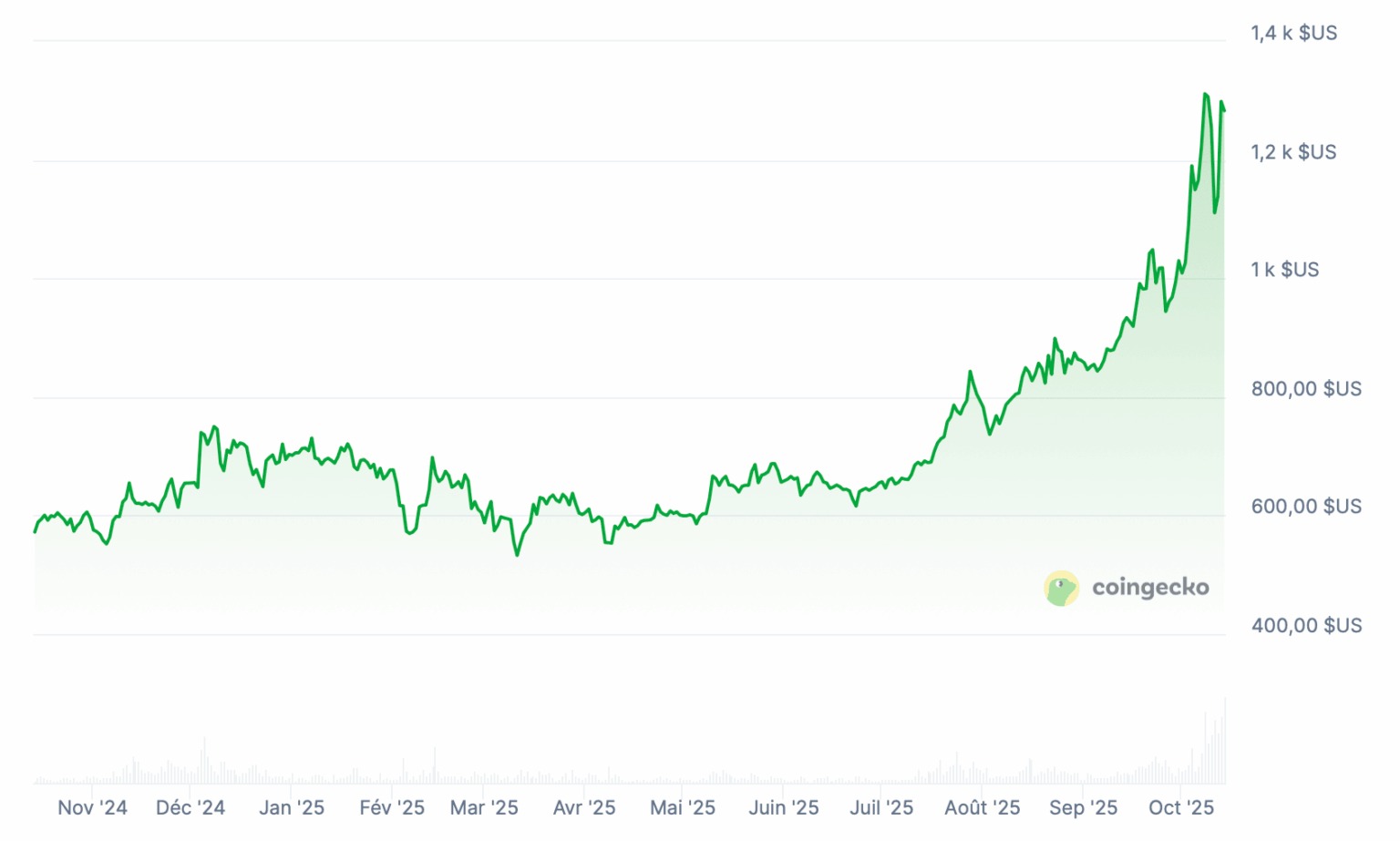
Task: Click the 1 k $US price label
Action: 1285,270
